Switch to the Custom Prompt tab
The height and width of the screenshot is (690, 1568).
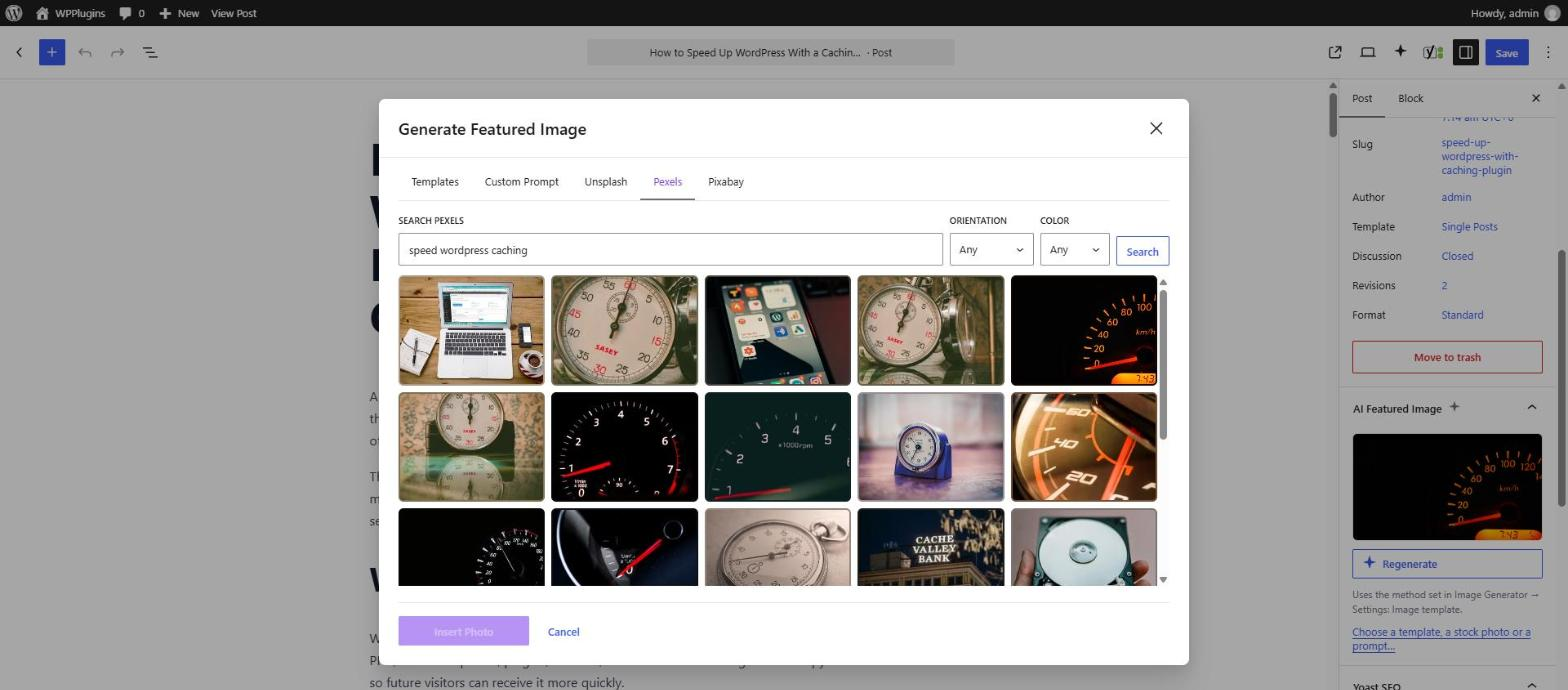pyautogui.click(x=521, y=182)
